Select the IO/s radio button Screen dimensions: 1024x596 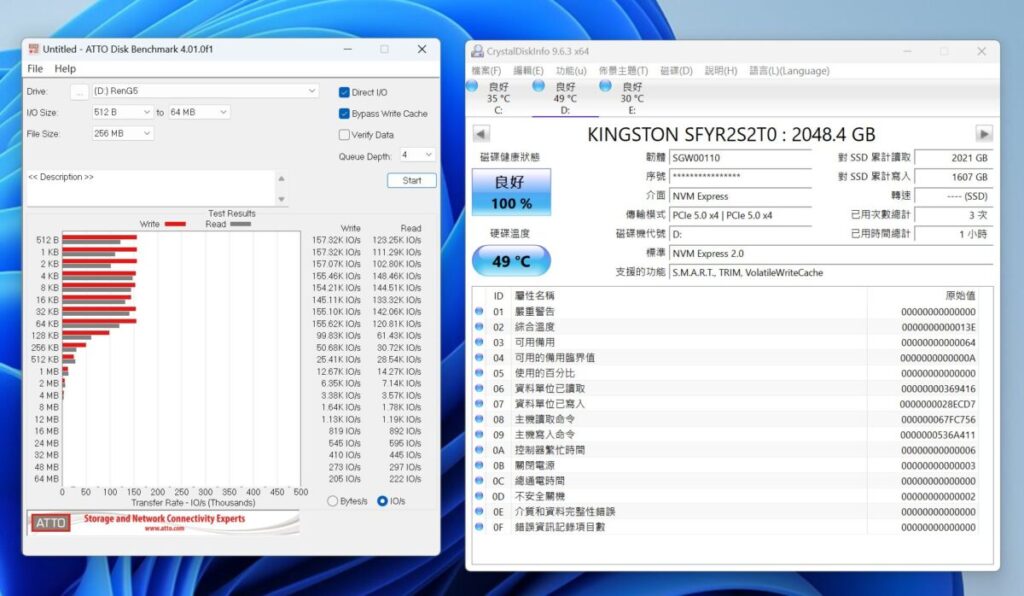pos(383,501)
